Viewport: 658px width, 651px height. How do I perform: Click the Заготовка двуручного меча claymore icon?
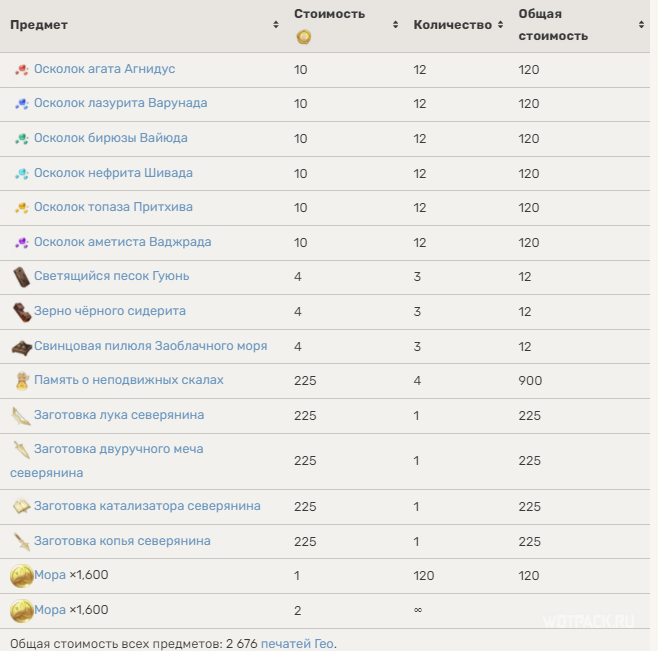(x=21, y=450)
